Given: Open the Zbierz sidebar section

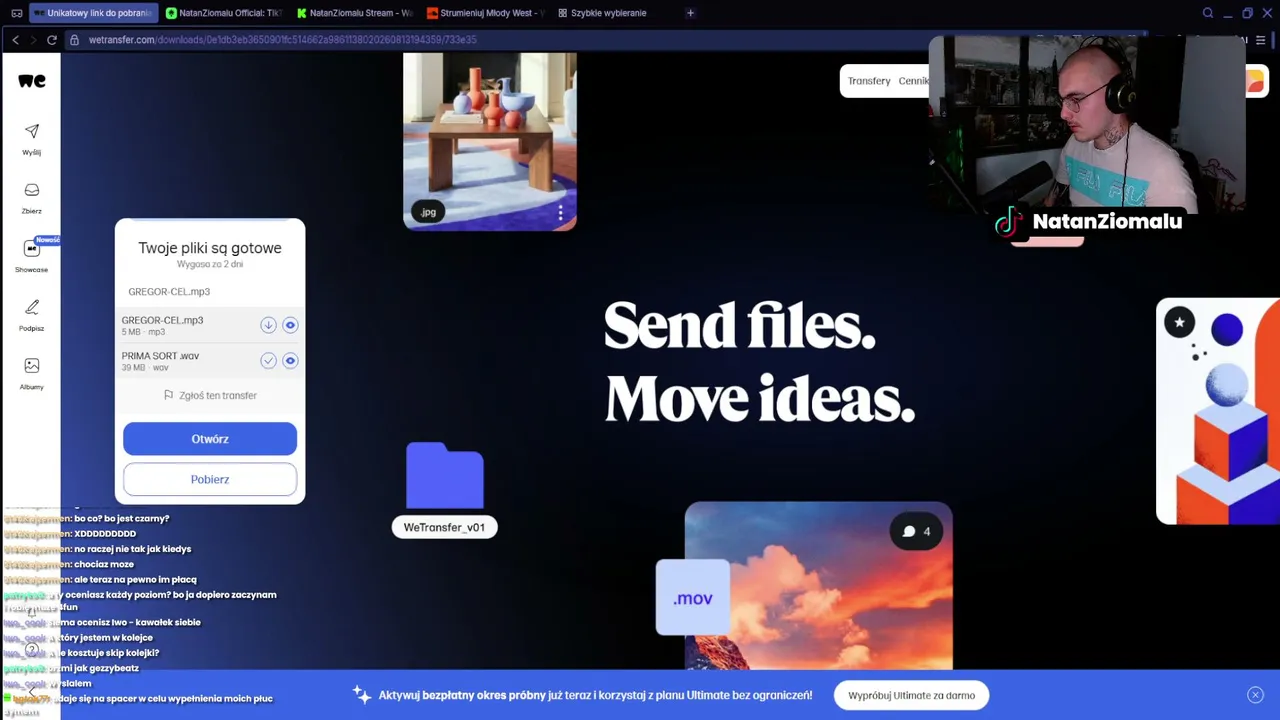Looking at the screenshot, I should [32, 197].
